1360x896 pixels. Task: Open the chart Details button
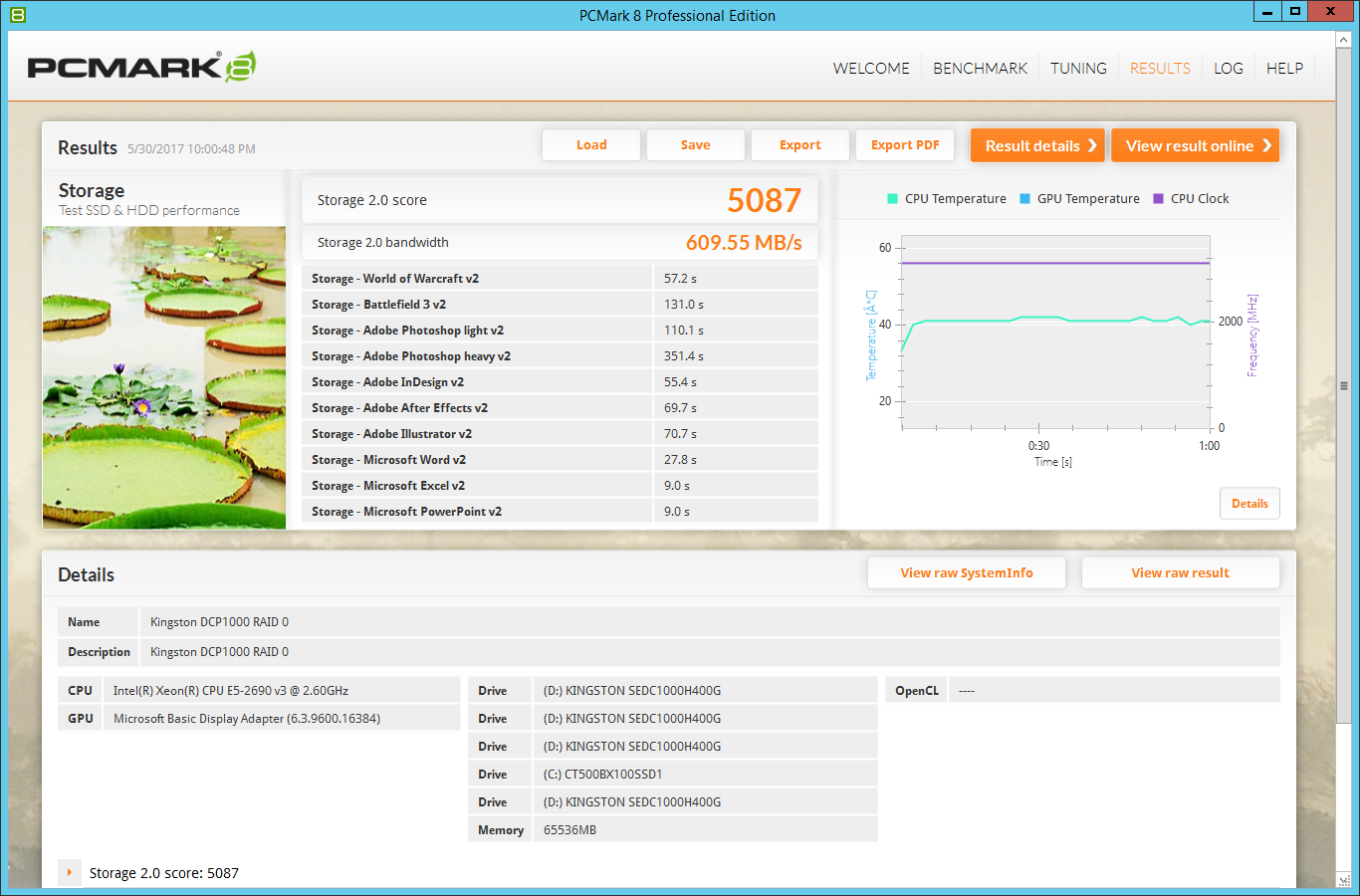click(x=1249, y=504)
